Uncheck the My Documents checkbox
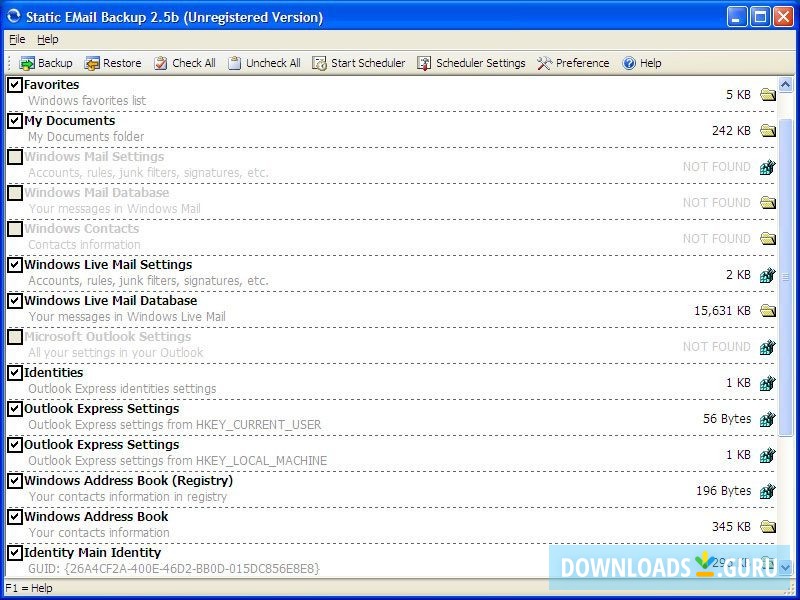 (15, 121)
